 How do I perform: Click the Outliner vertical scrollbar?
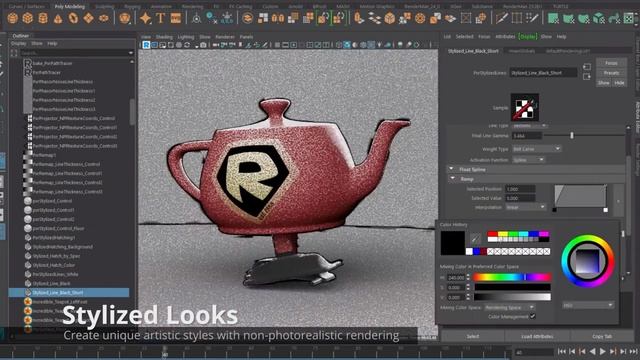(x=132, y=112)
